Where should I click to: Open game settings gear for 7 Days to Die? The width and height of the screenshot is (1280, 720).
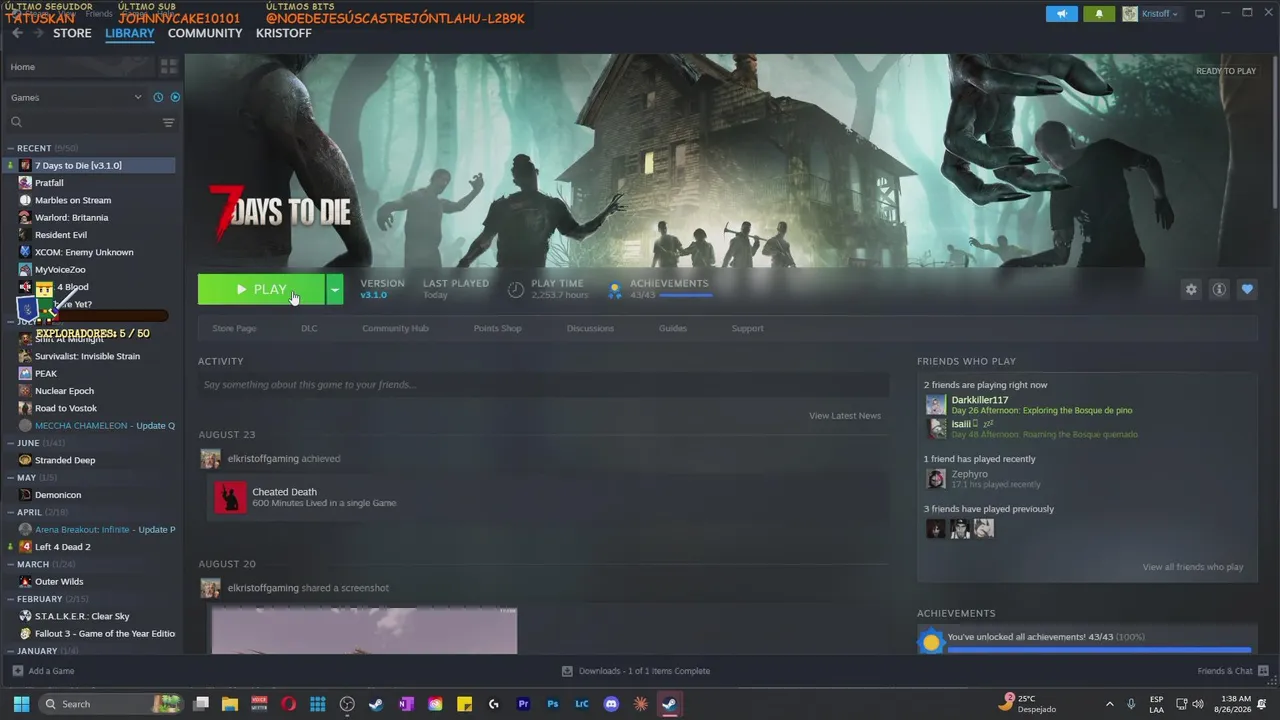point(1191,289)
